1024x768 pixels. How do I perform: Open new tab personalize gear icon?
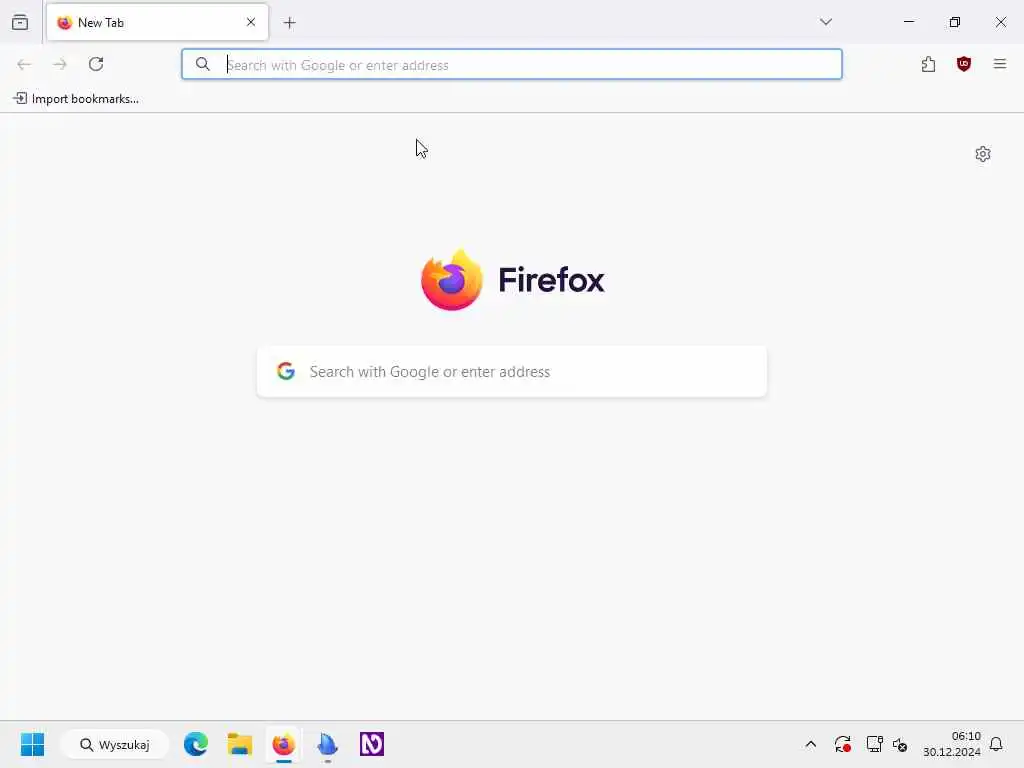click(983, 154)
